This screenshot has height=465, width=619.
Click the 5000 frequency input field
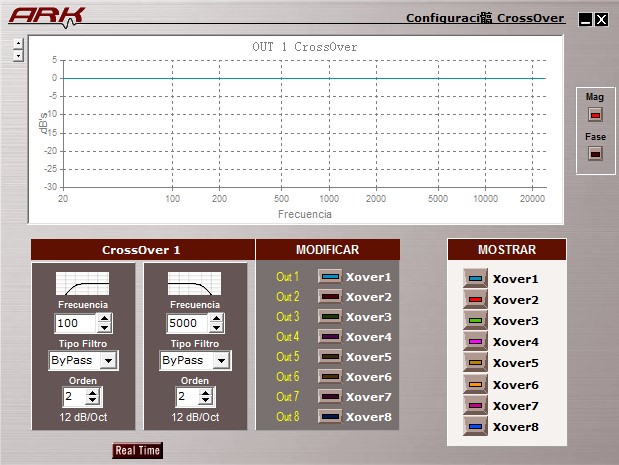pos(188,323)
